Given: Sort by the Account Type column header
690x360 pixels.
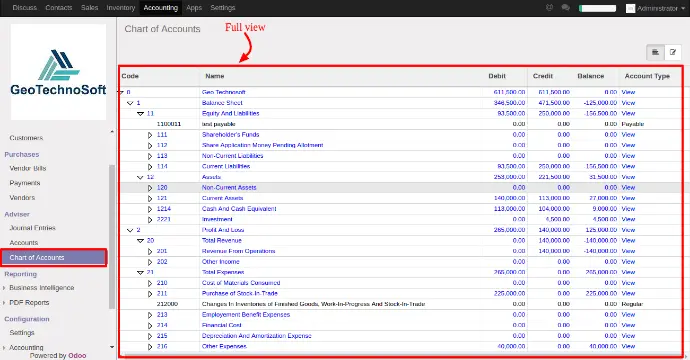Looking at the screenshot, I should click(x=647, y=76).
